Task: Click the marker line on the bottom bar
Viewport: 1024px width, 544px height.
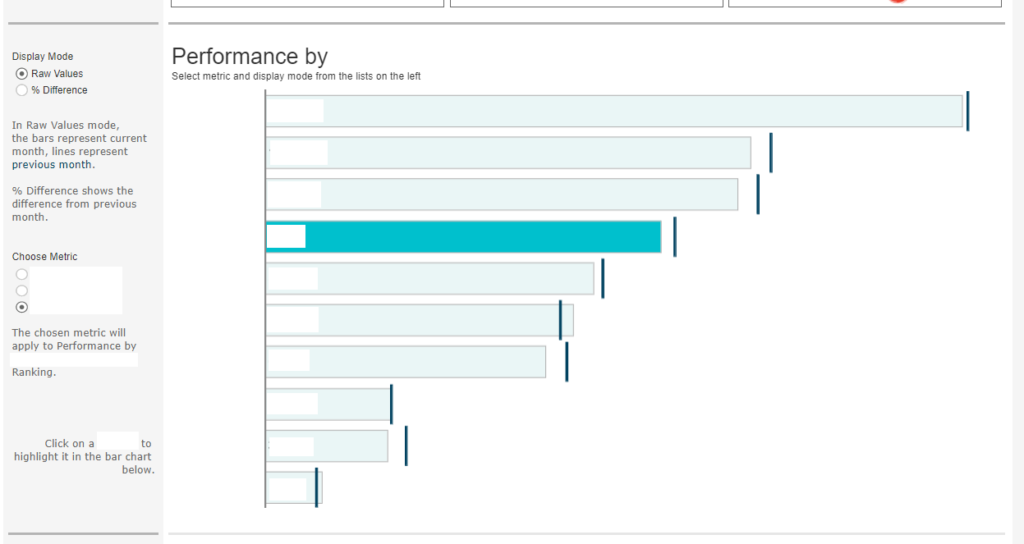Action: 316,487
